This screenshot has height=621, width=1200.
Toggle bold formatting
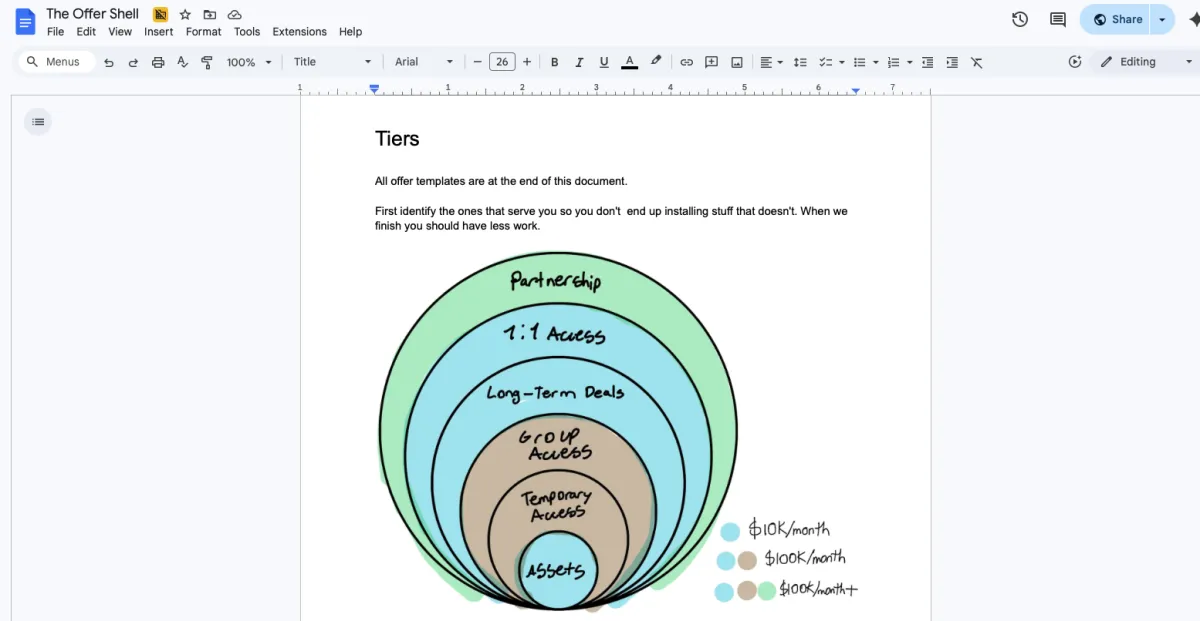pos(554,62)
